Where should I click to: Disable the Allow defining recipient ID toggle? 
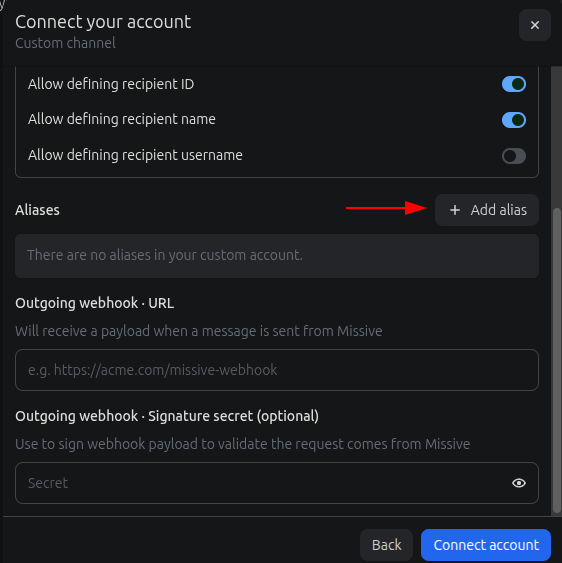click(x=514, y=84)
